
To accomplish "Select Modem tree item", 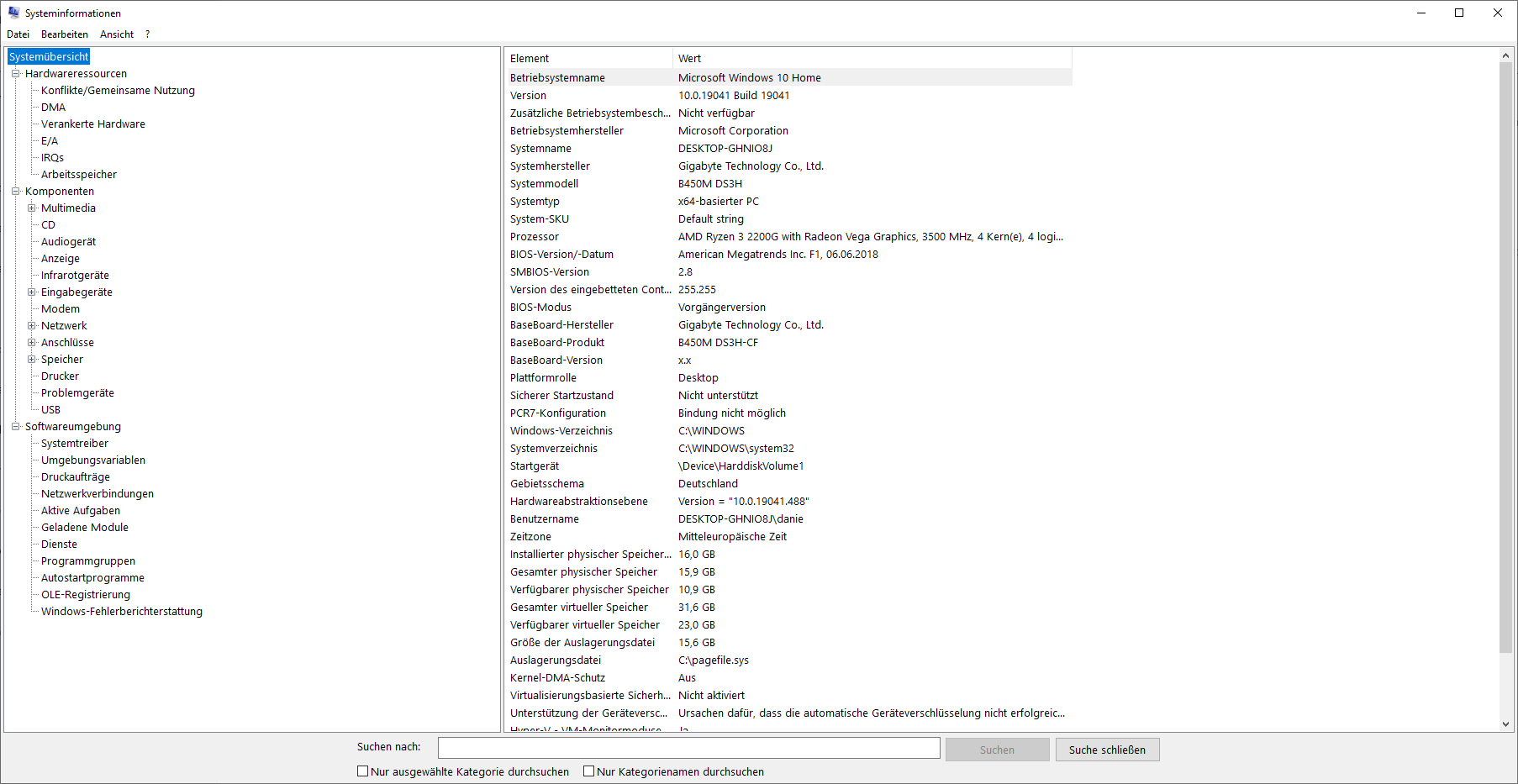I will (61, 309).
